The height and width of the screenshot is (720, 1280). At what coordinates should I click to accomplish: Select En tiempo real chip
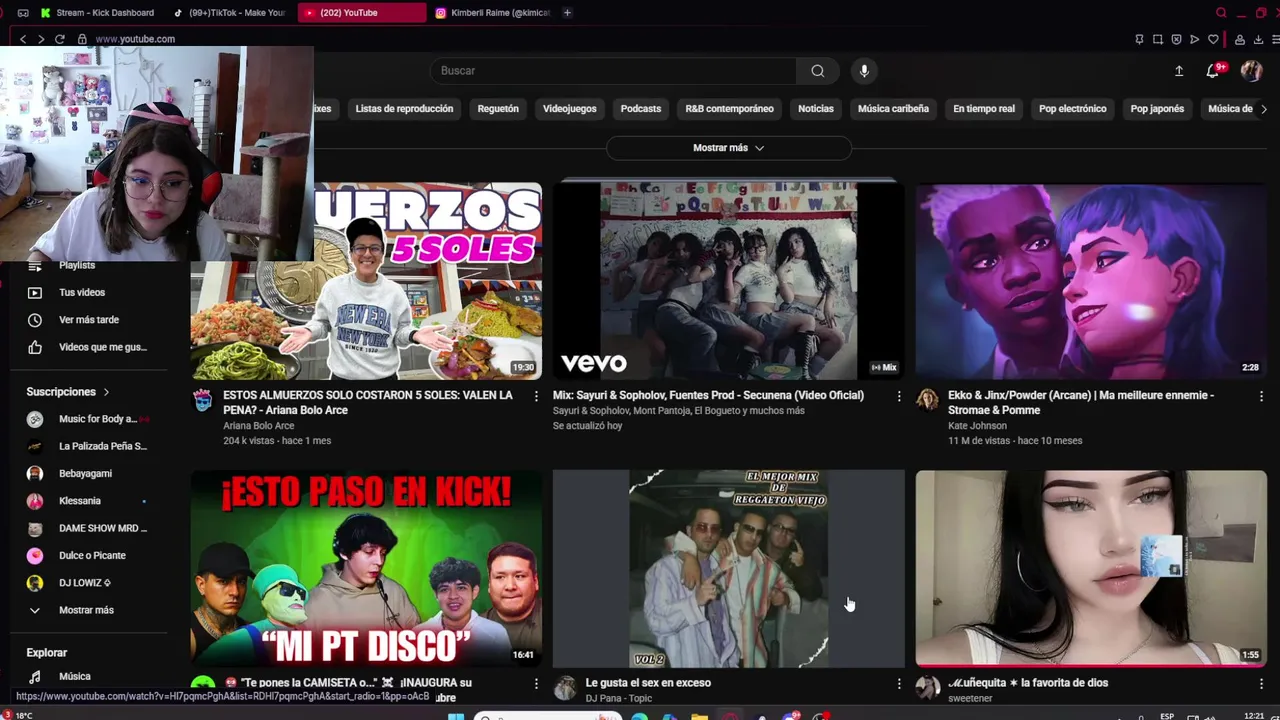point(984,109)
